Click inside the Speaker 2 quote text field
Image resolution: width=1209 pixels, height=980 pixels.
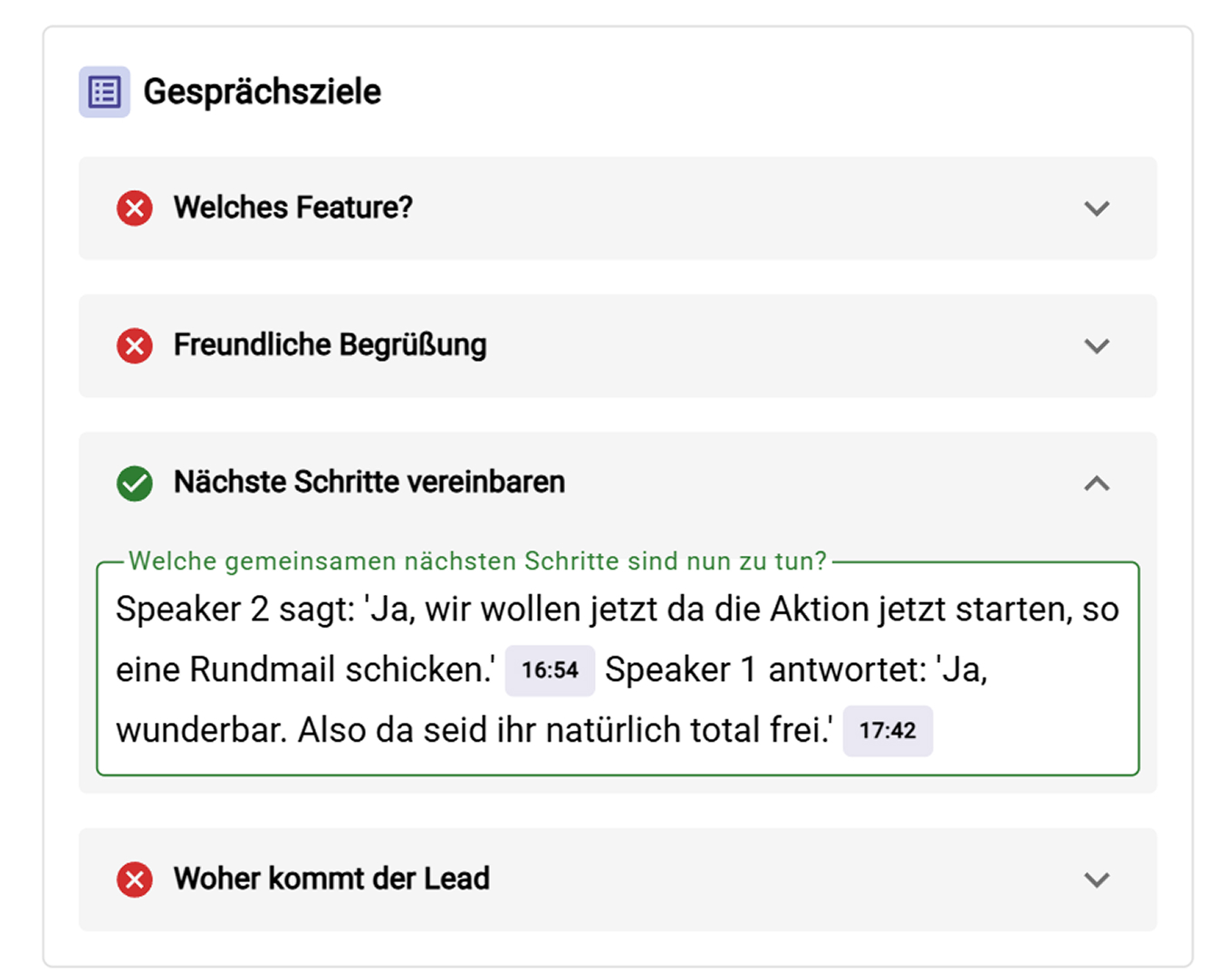coord(618,669)
